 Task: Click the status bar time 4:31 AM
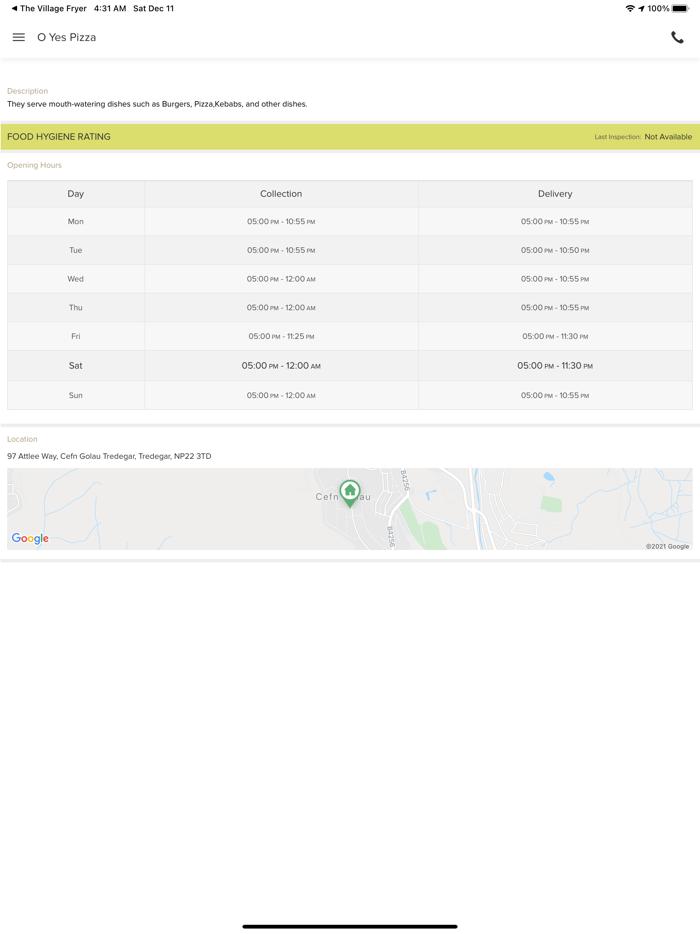pyautogui.click(x=110, y=8)
